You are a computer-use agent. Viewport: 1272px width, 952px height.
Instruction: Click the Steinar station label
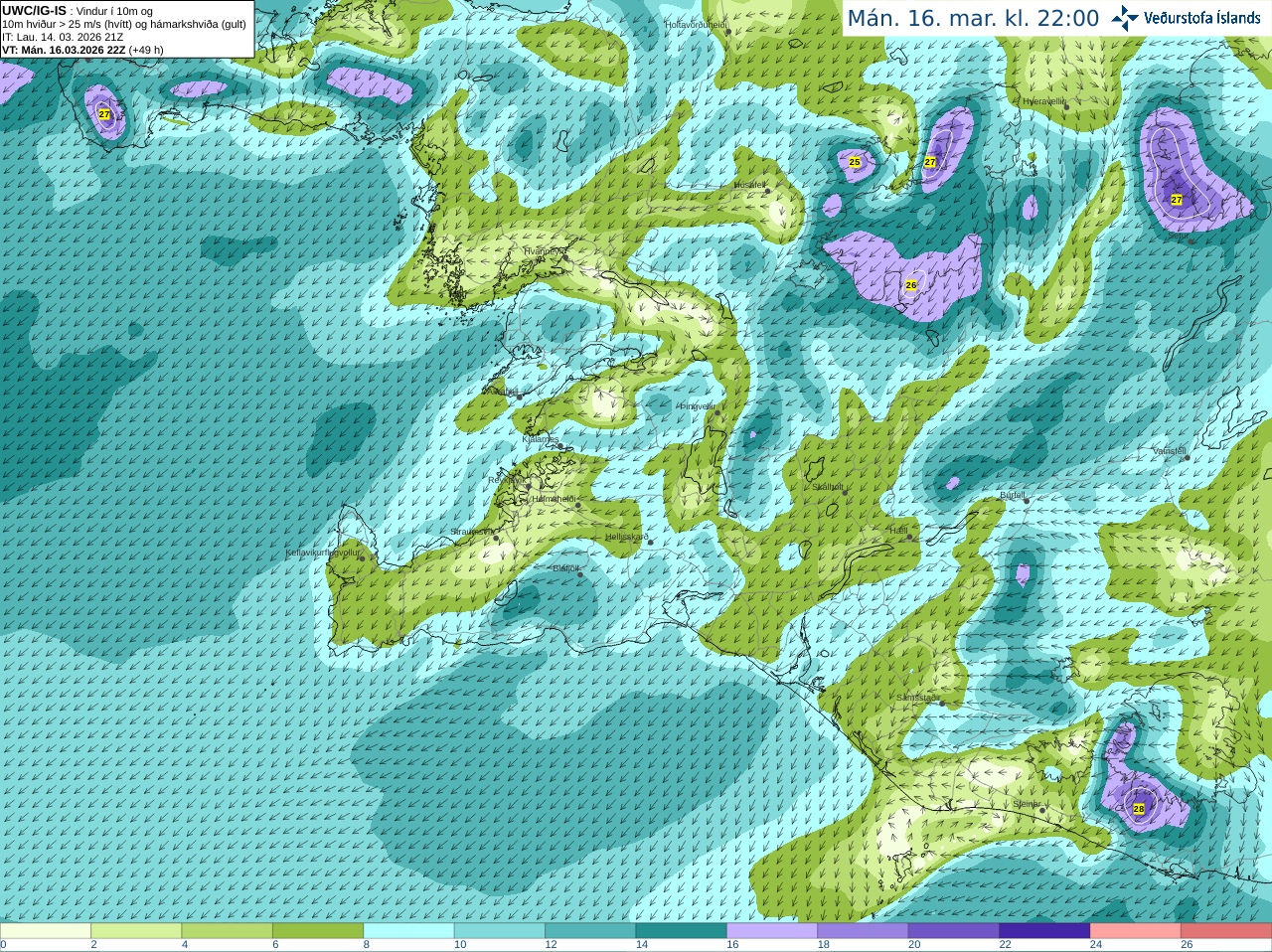coord(1027,804)
